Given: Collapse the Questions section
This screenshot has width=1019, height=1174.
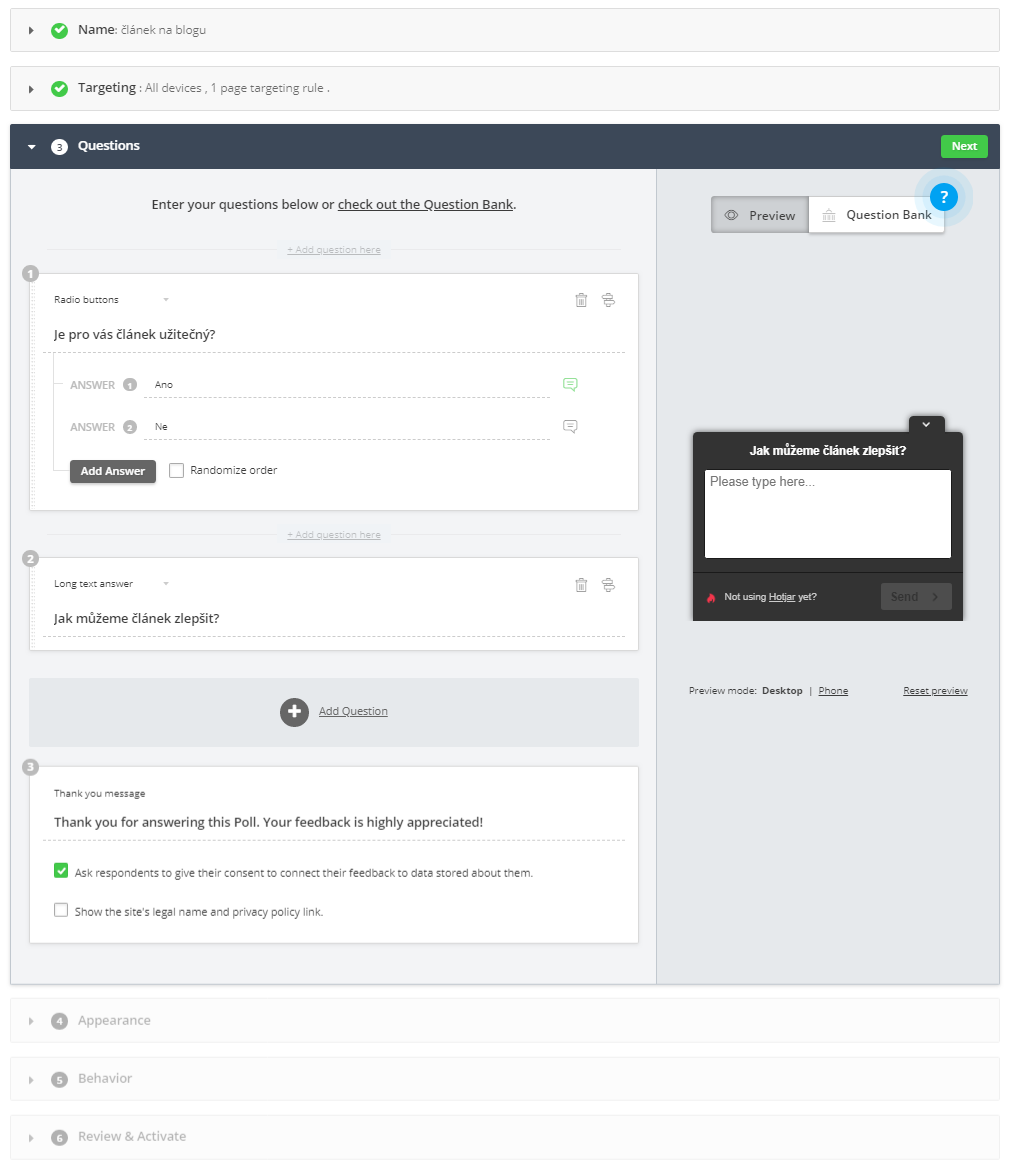Looking at the screenshot, I should 31,147.
